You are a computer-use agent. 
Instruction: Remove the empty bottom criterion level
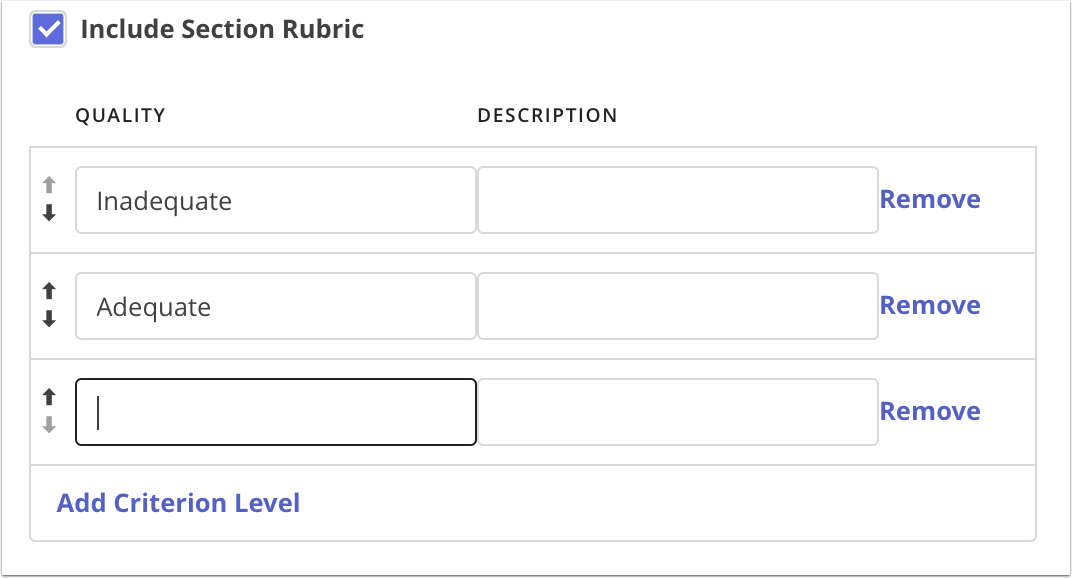pos(930,411)
